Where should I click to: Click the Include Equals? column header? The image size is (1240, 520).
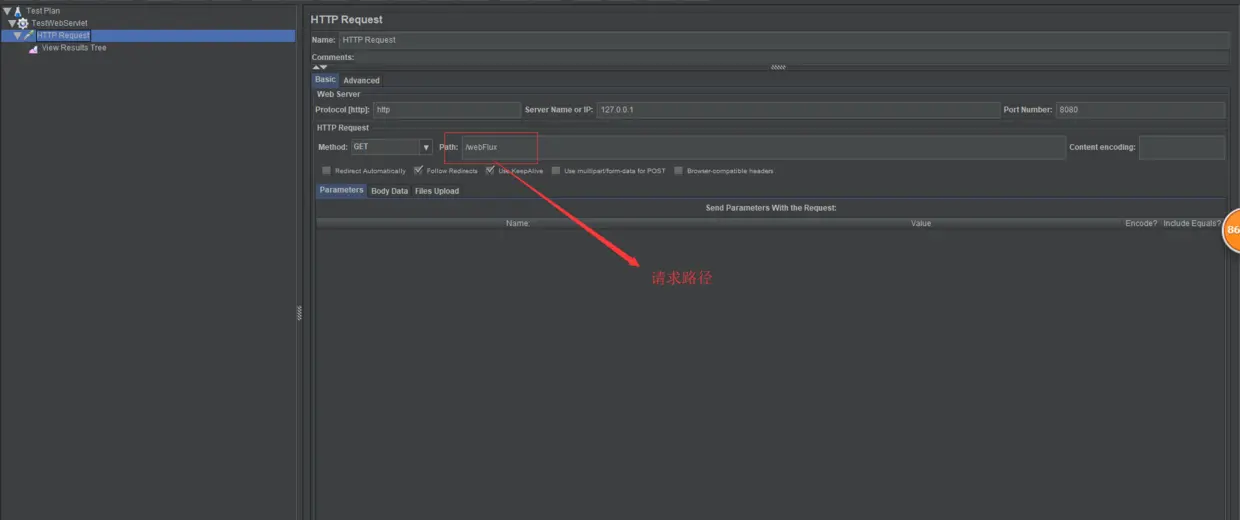pos(1191,223)
